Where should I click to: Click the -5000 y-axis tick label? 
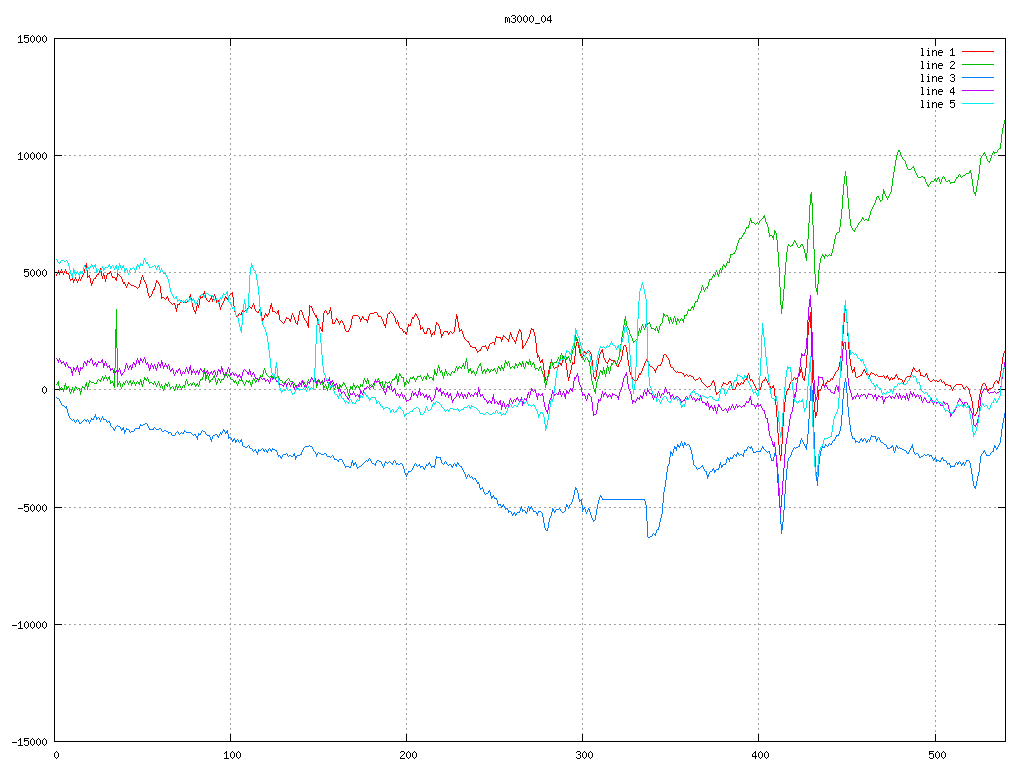click(31, 507)
